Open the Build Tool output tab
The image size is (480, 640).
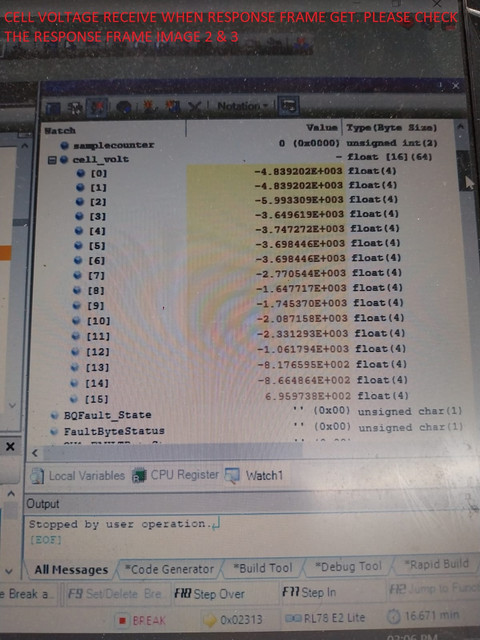(x=262, y=568)
